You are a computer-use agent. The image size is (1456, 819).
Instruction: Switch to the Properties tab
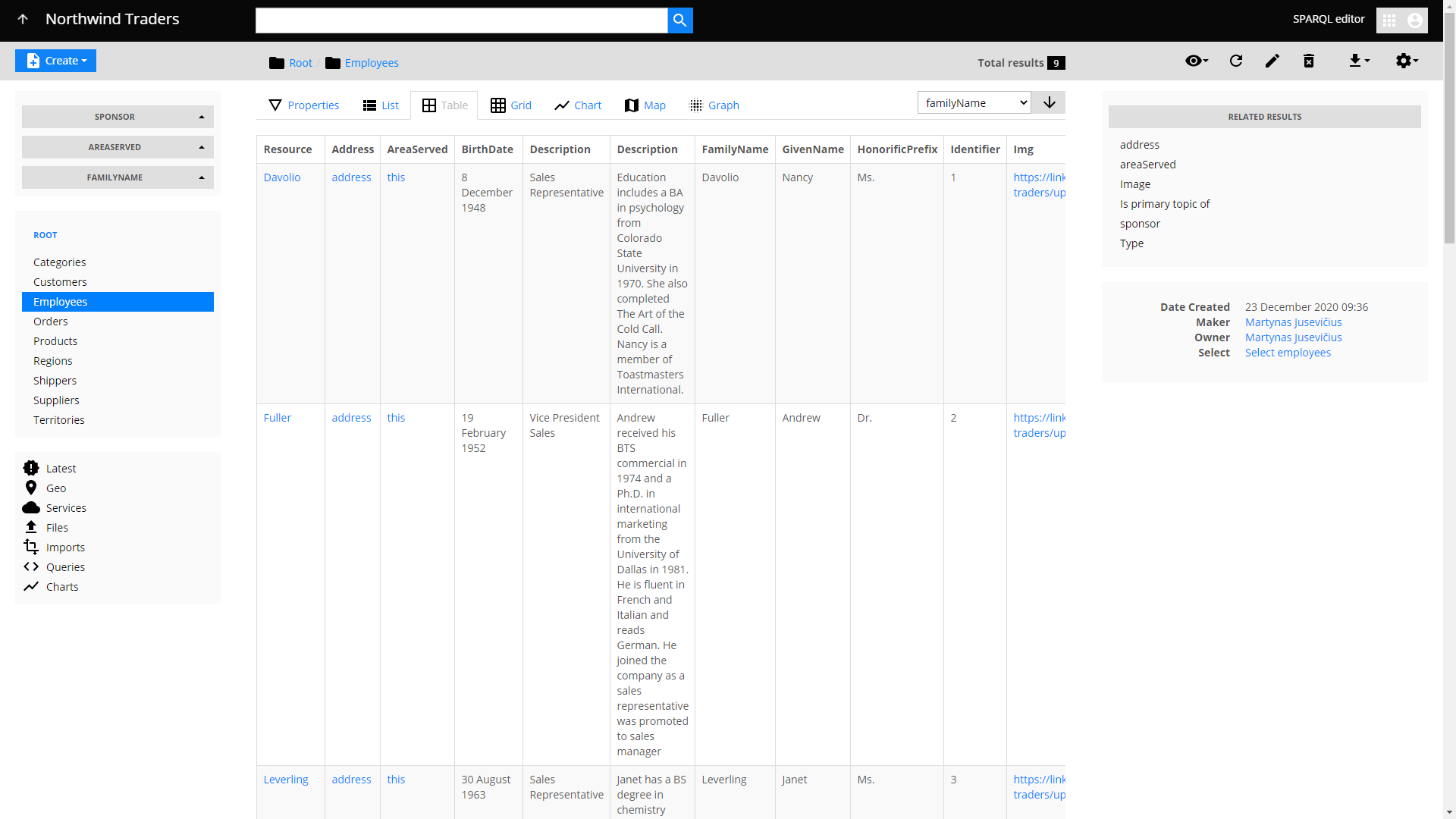point(304,105)
